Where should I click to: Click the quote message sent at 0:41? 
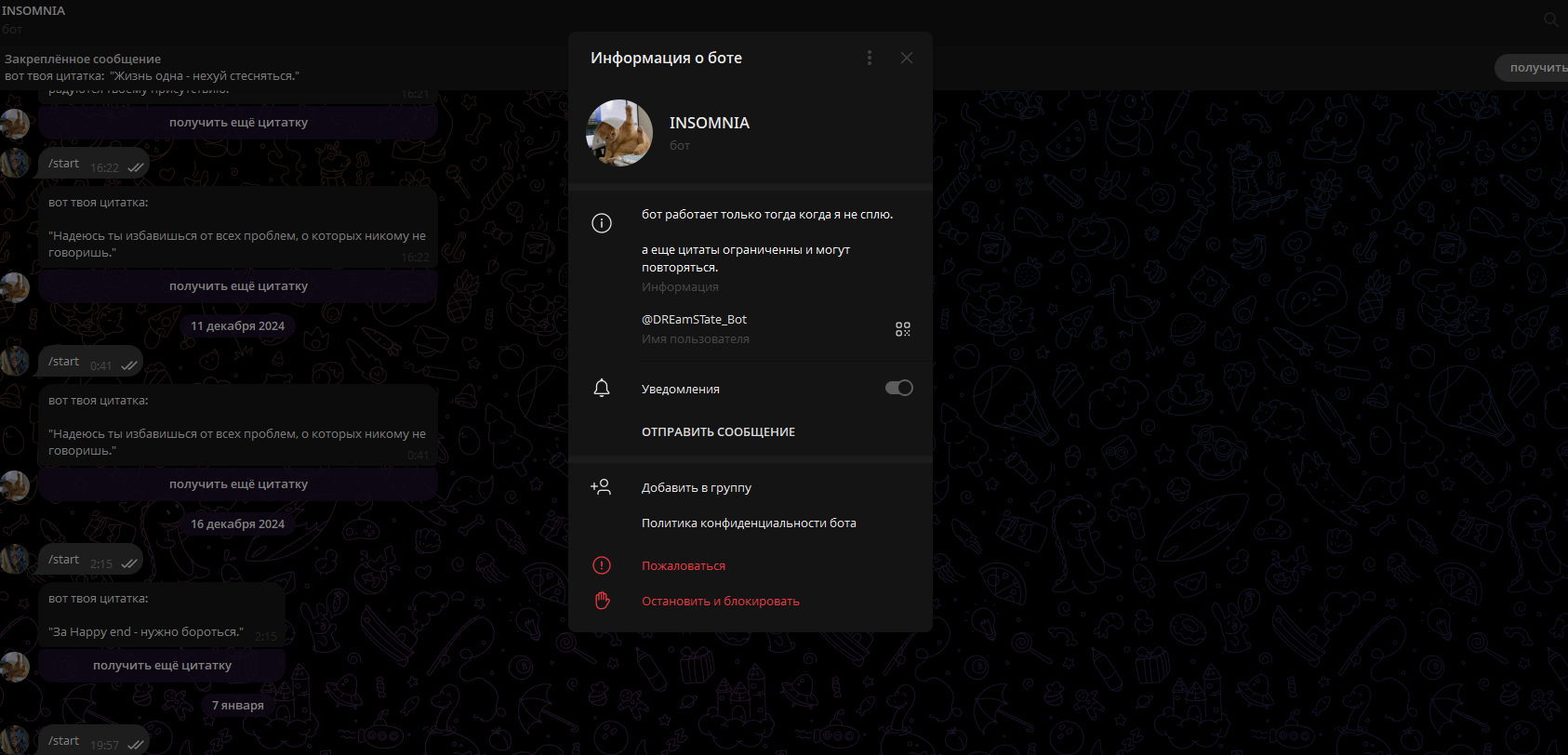click(238, 426)
